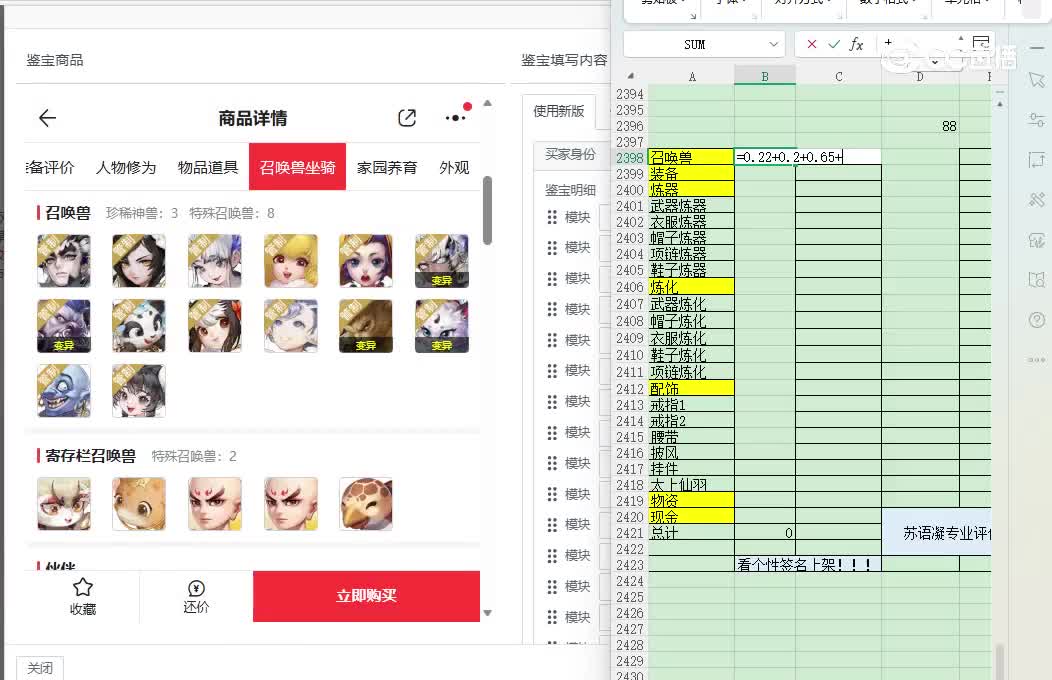Click cell editing formula =0.22+0.2+0.65+
This screenshot has height=680, width=1052.
(x=808, y=157)
